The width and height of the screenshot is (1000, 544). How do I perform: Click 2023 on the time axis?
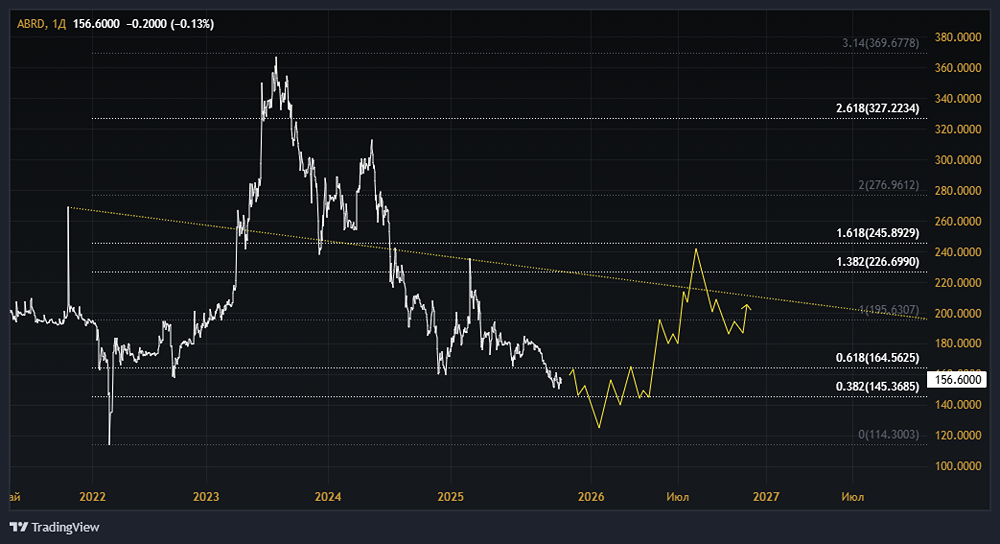(206, 496)
